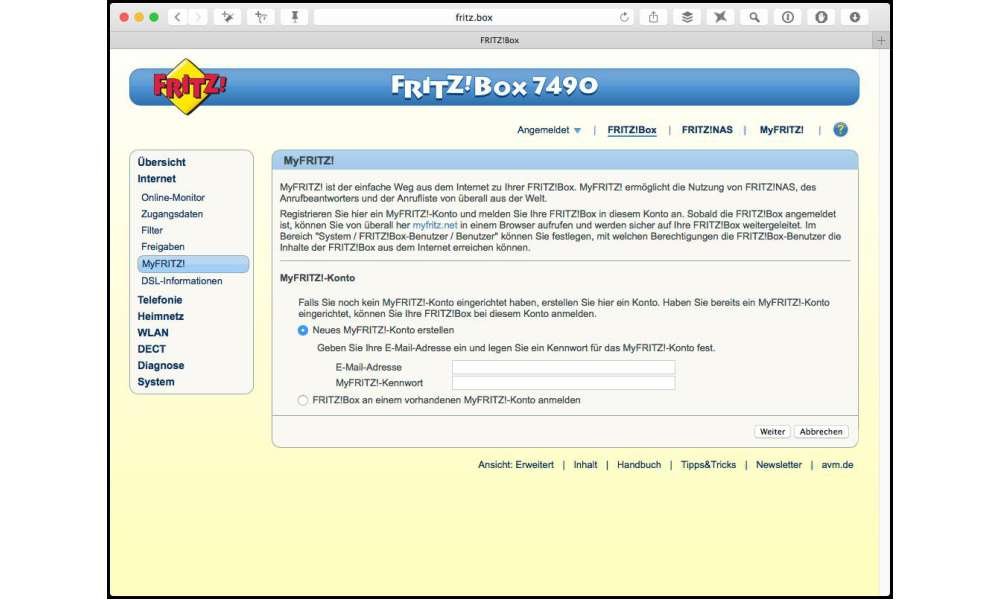
Task: Open the Handbuch footer link
Action: coord(638,465)
